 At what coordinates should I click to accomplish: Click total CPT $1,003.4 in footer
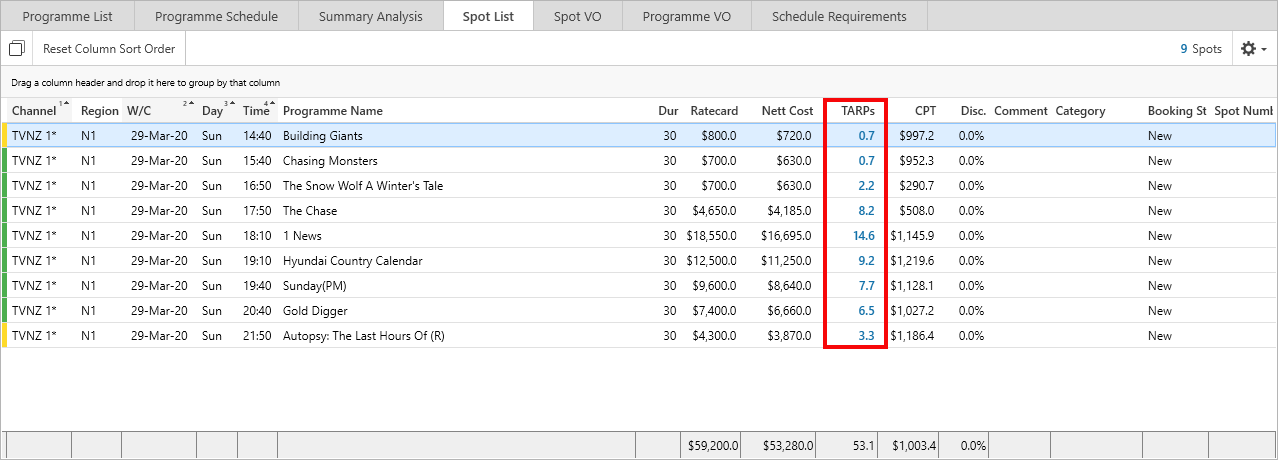pyautogui.click(x=914, y=446)
